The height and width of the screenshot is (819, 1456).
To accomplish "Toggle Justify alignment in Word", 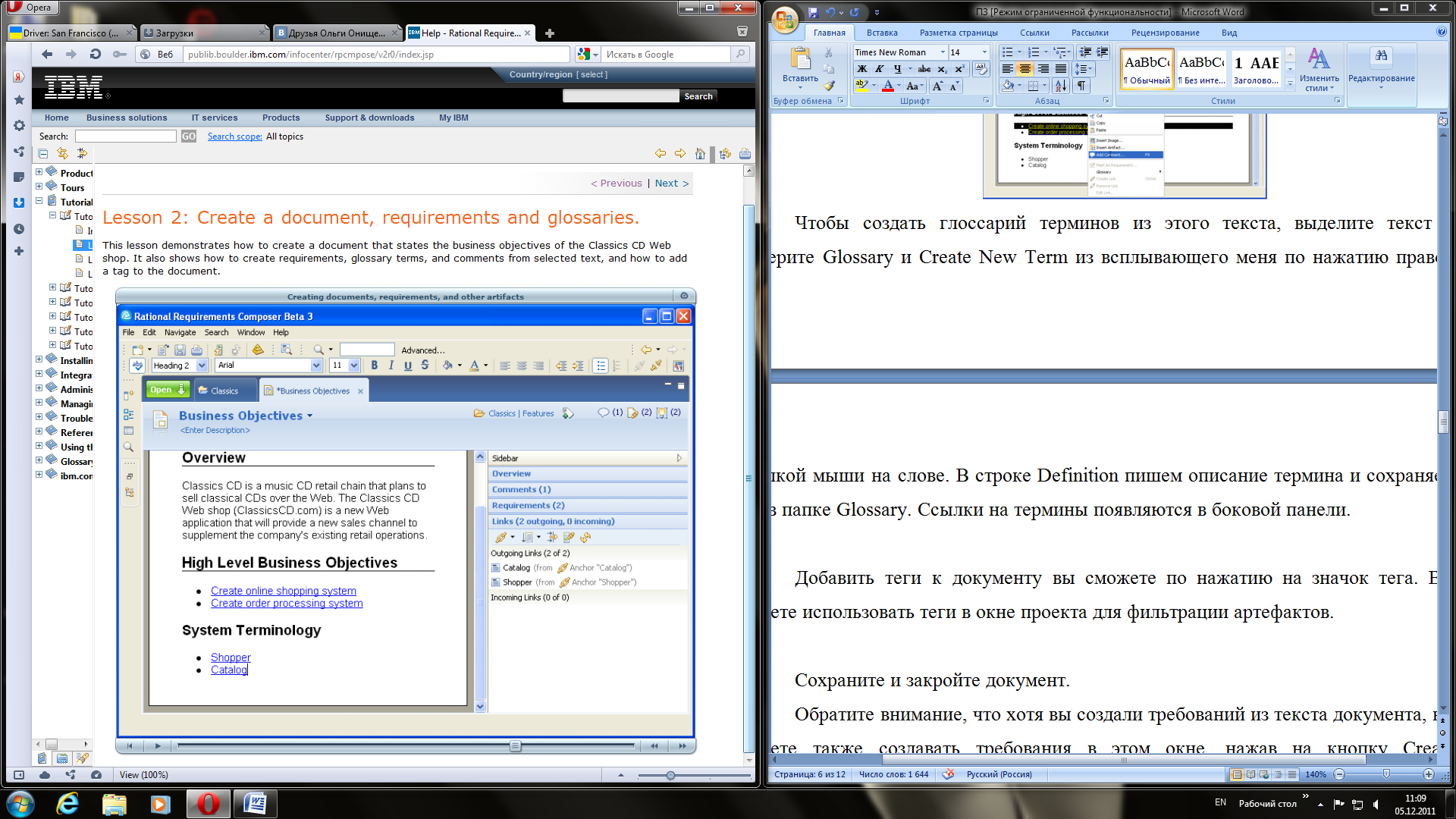I will pos(1060,68).
